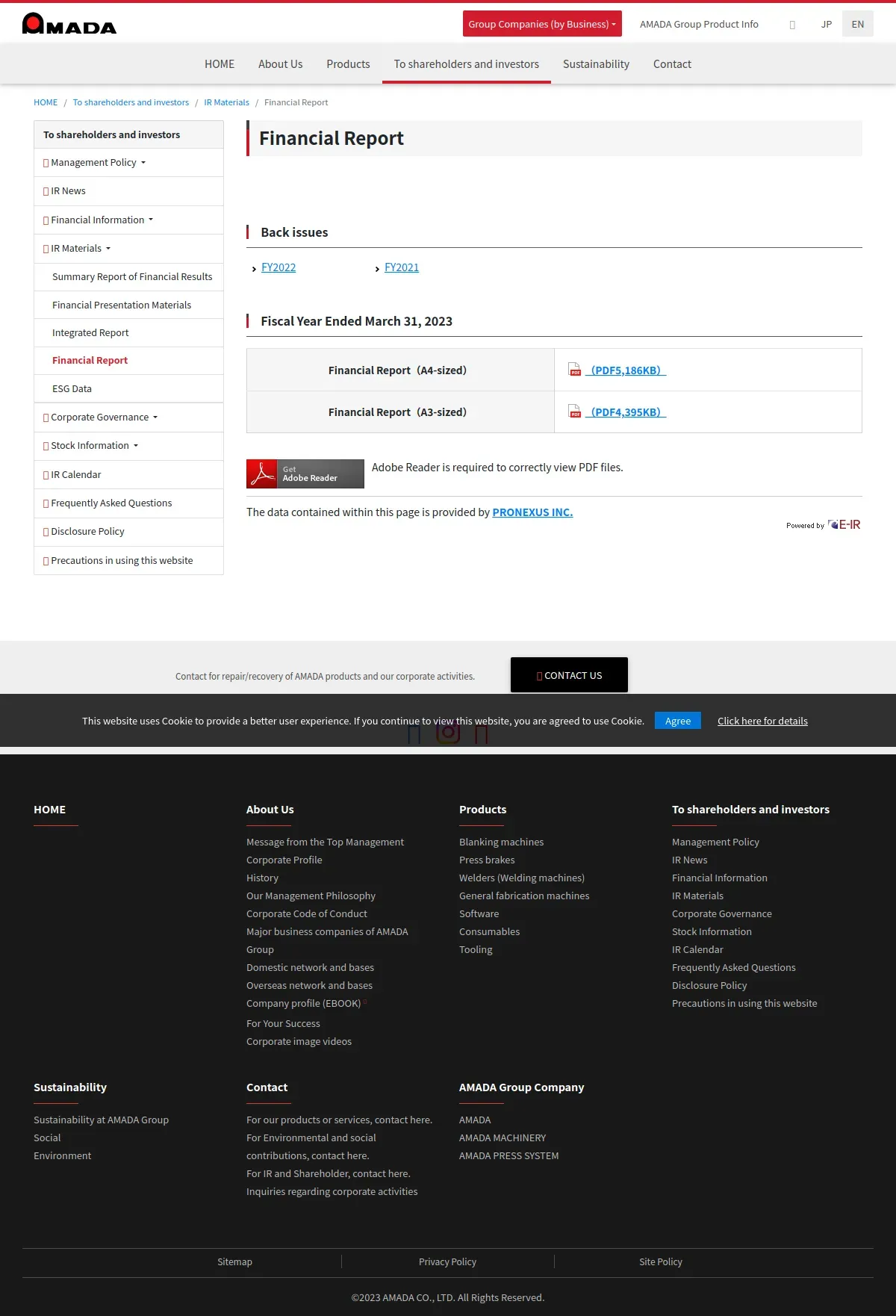
Task: Open Blanking machines footer link
Action: tap(501, 842)
